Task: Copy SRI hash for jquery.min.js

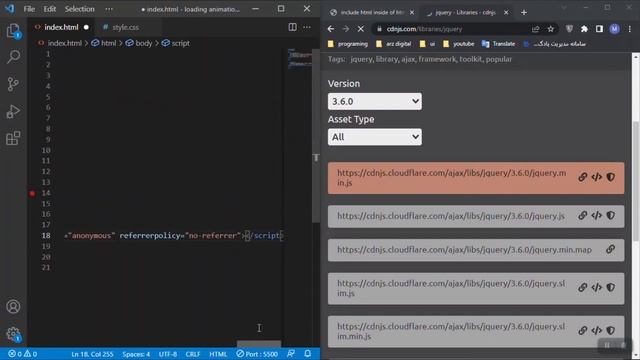Action: (x=611, y=177)
